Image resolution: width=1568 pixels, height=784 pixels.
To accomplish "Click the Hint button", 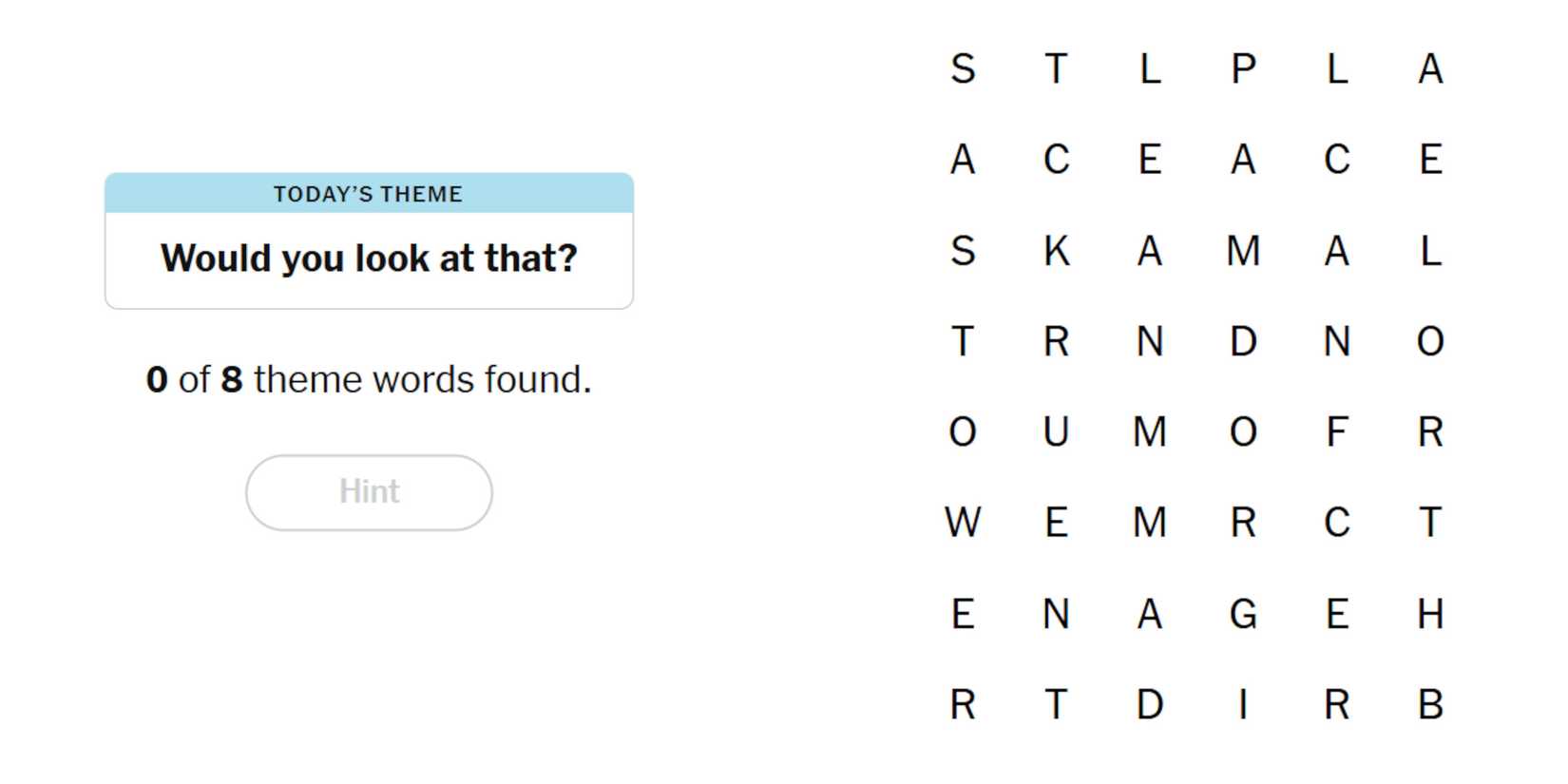I will pos(369,492).
